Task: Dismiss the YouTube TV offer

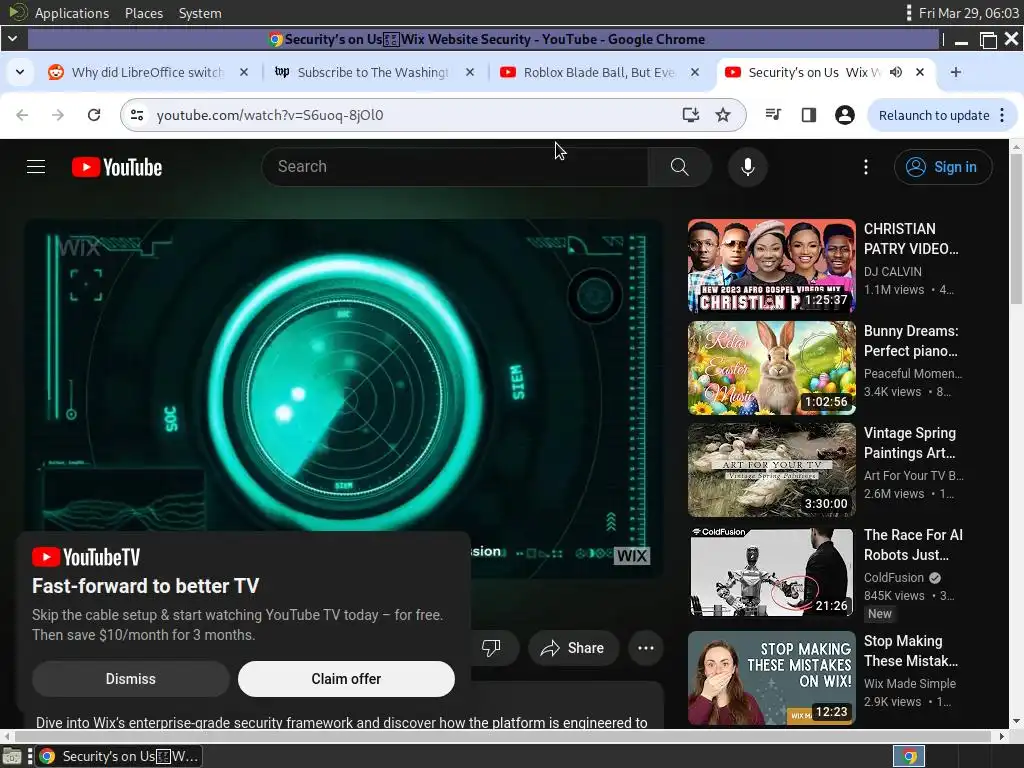Action: (131, 679)
